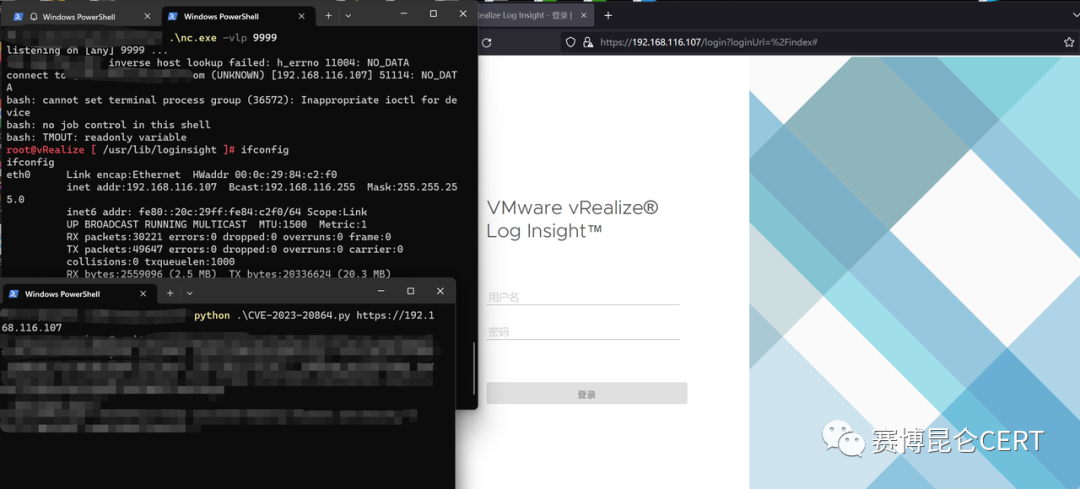Click the 'HWaddr 00:0c:29:84:c2:f0' text in the eth0 line

(x=265, y=174)
